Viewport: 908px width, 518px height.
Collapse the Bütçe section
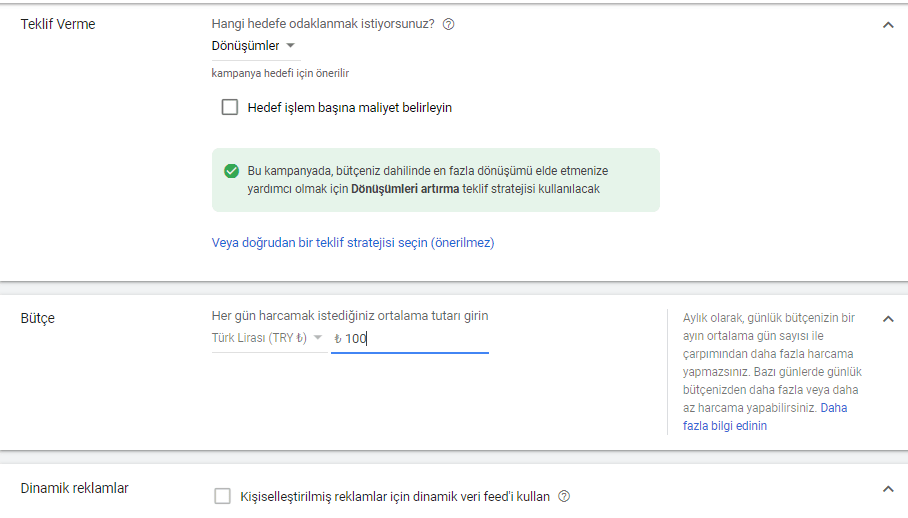point(888,319)
